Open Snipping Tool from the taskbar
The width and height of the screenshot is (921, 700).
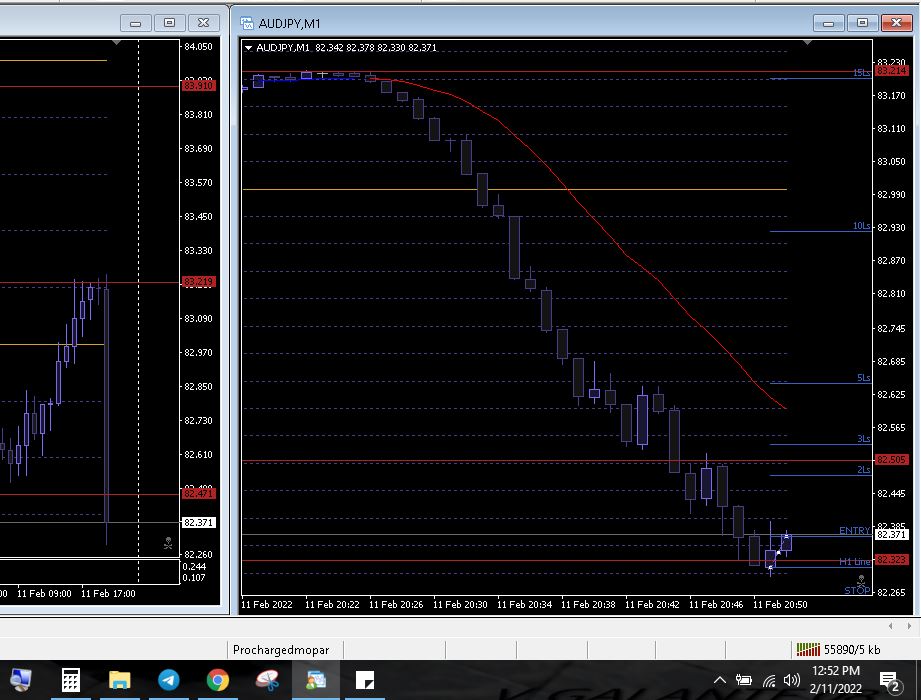tap(267, 680)
